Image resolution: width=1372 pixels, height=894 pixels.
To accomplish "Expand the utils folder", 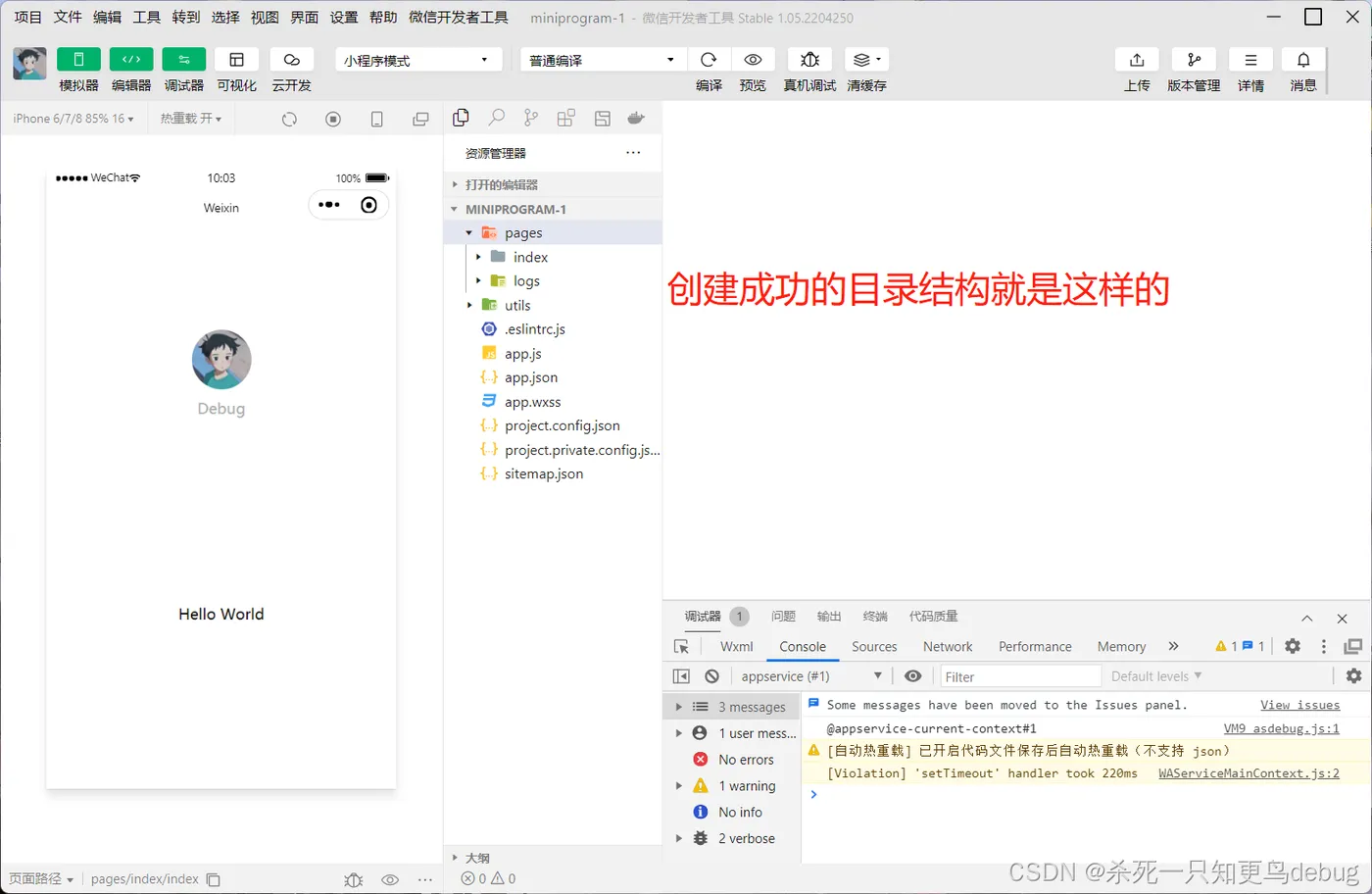I will [554, 305].
